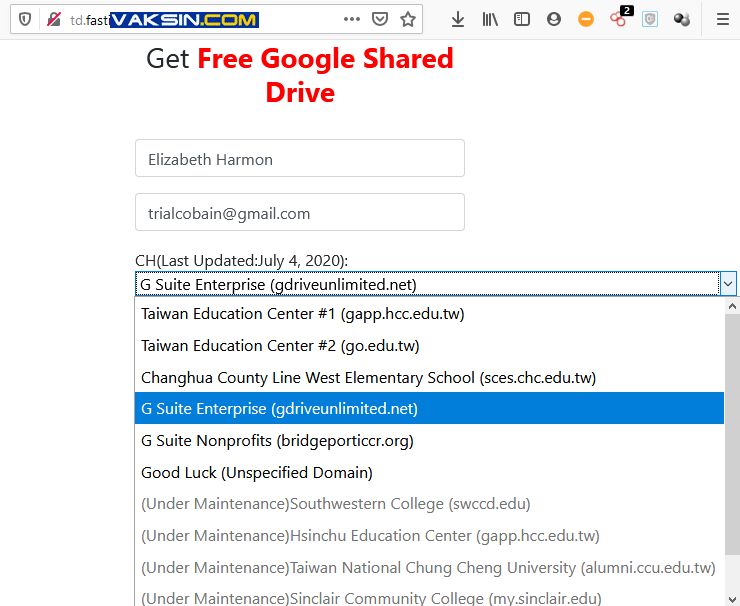Click disabled Hsinchu Education Center entry

tap(429, 536)
